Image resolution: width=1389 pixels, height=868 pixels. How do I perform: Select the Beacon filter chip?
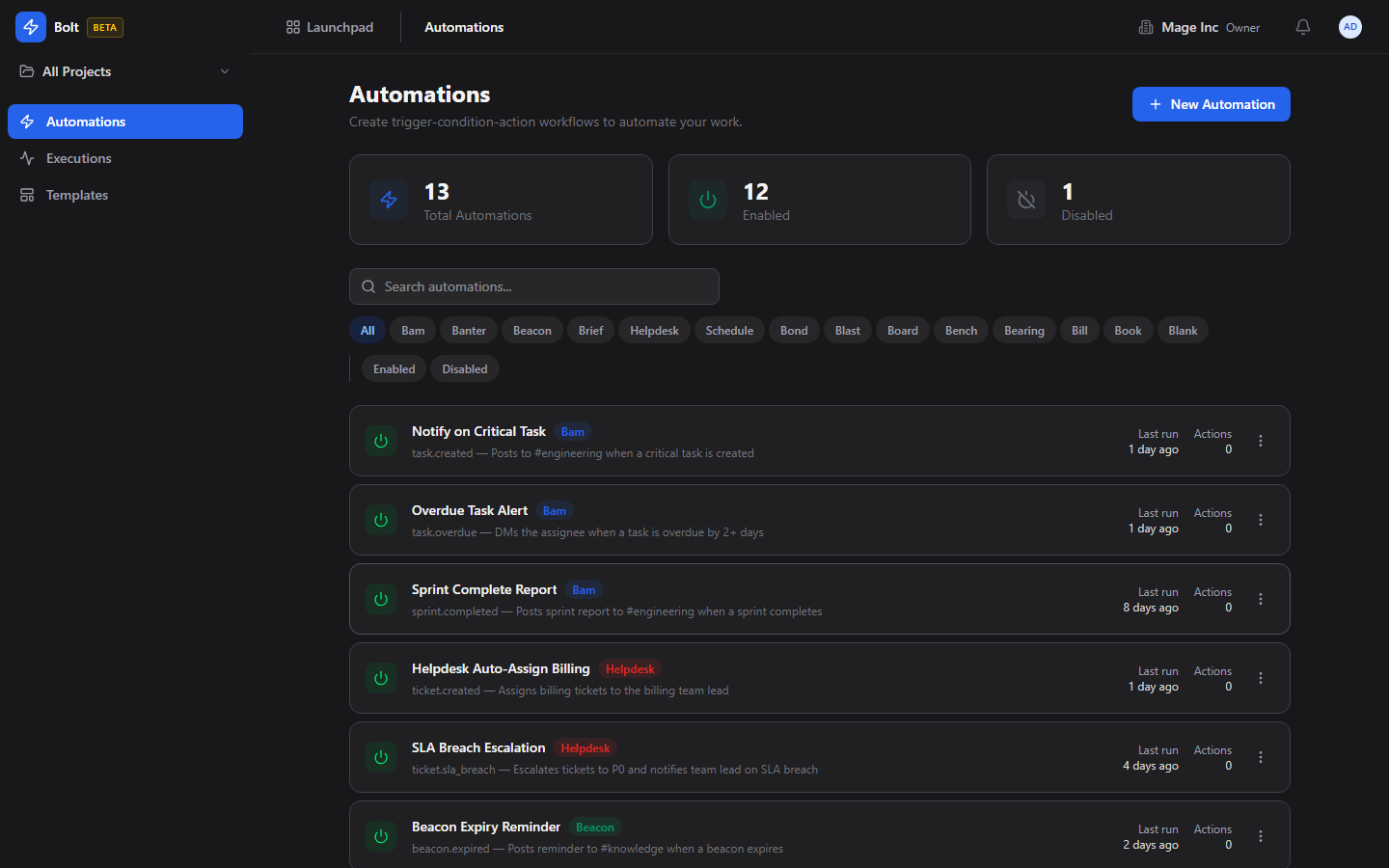tap(531, 331)
